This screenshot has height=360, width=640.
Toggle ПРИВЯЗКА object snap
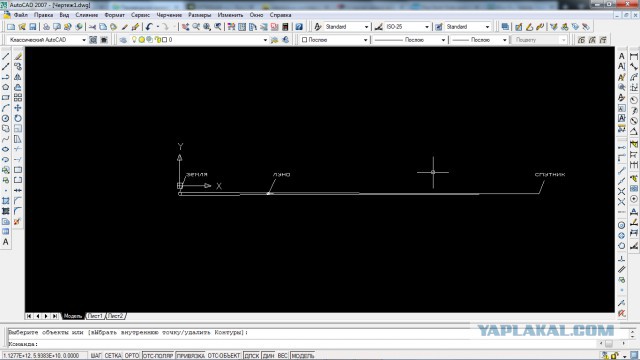(190, 356)
